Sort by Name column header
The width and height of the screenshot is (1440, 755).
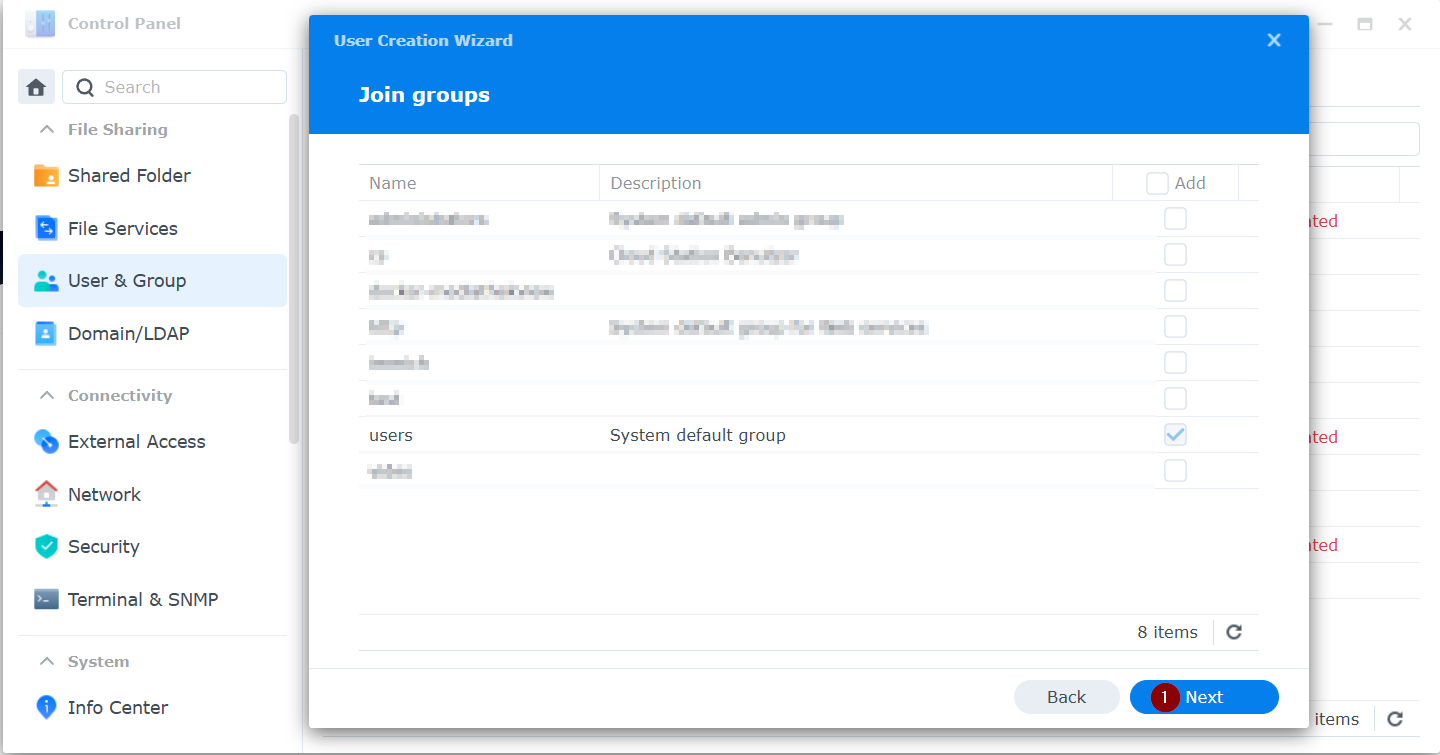pos(479,183)
